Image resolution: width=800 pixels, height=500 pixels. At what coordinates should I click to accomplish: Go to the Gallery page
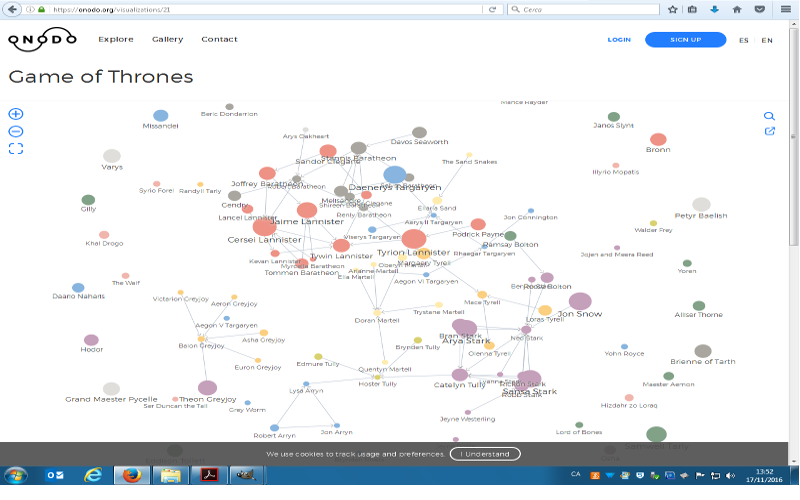click(x=167, y=40)
